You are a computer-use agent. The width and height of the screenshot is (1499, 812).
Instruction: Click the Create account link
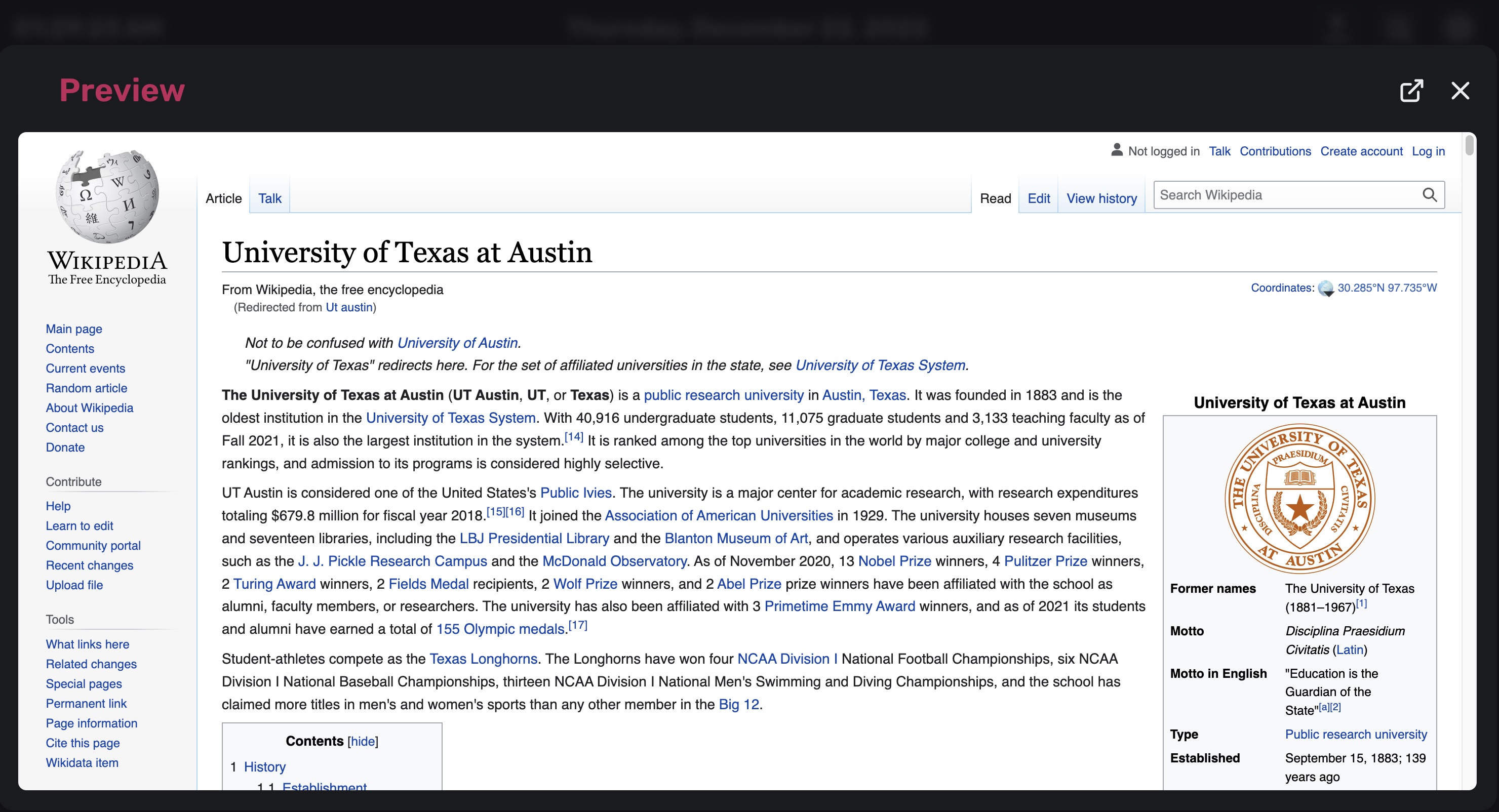1361,151
